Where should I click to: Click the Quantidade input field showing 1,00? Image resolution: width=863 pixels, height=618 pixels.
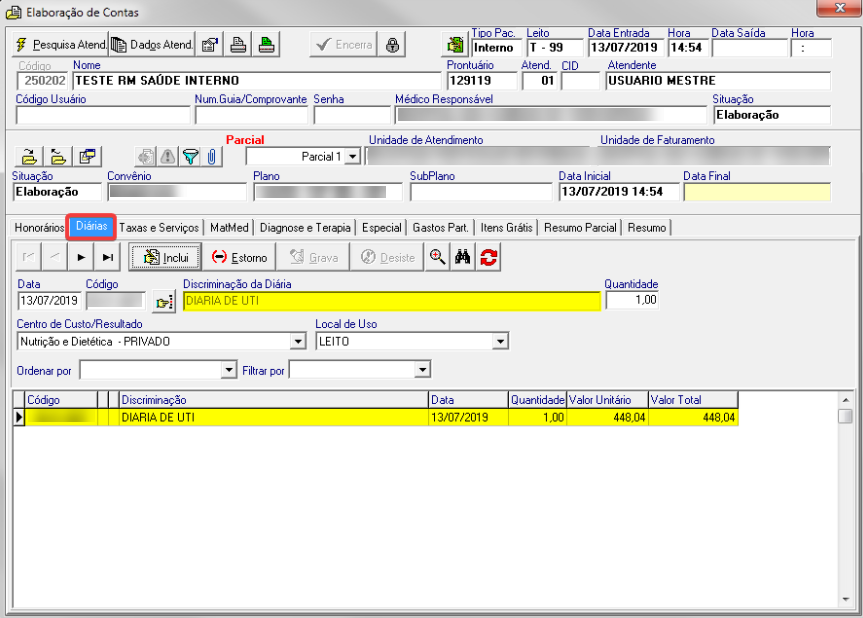tap(632, 300)
